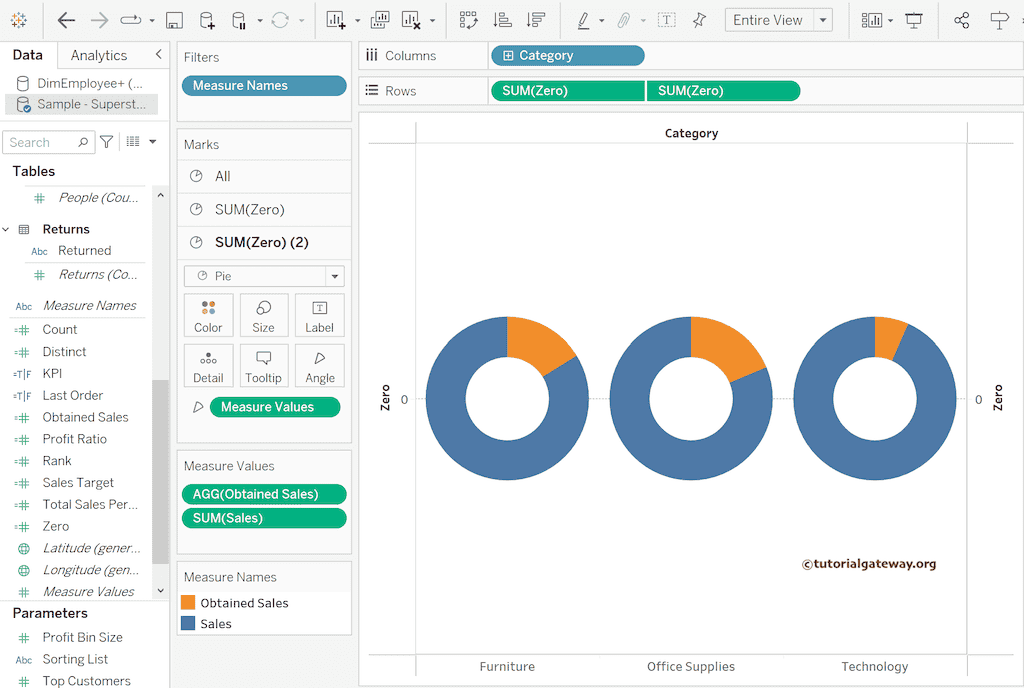Click the Label marks button
The width and height of the screenshot is (1024, 688).
(x=319, y=315)
